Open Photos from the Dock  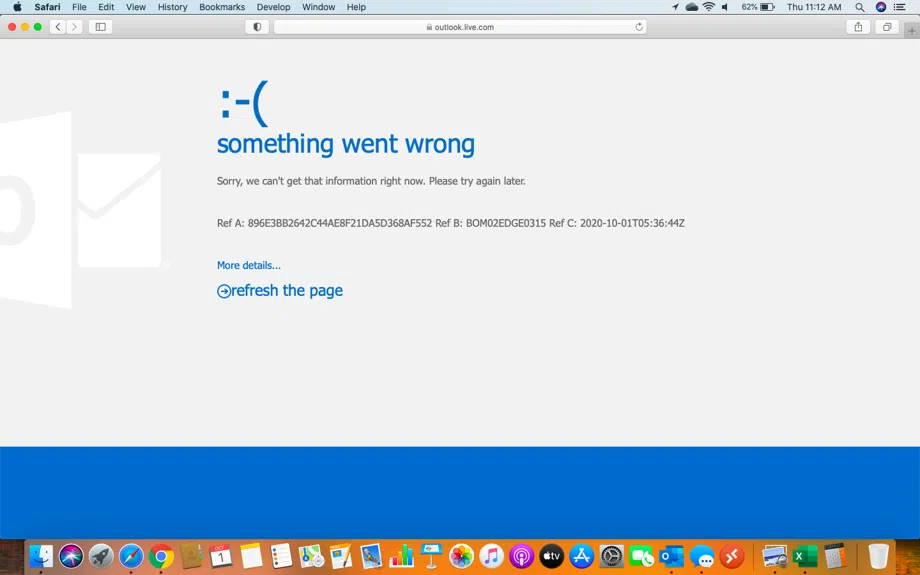click(461, 556)
